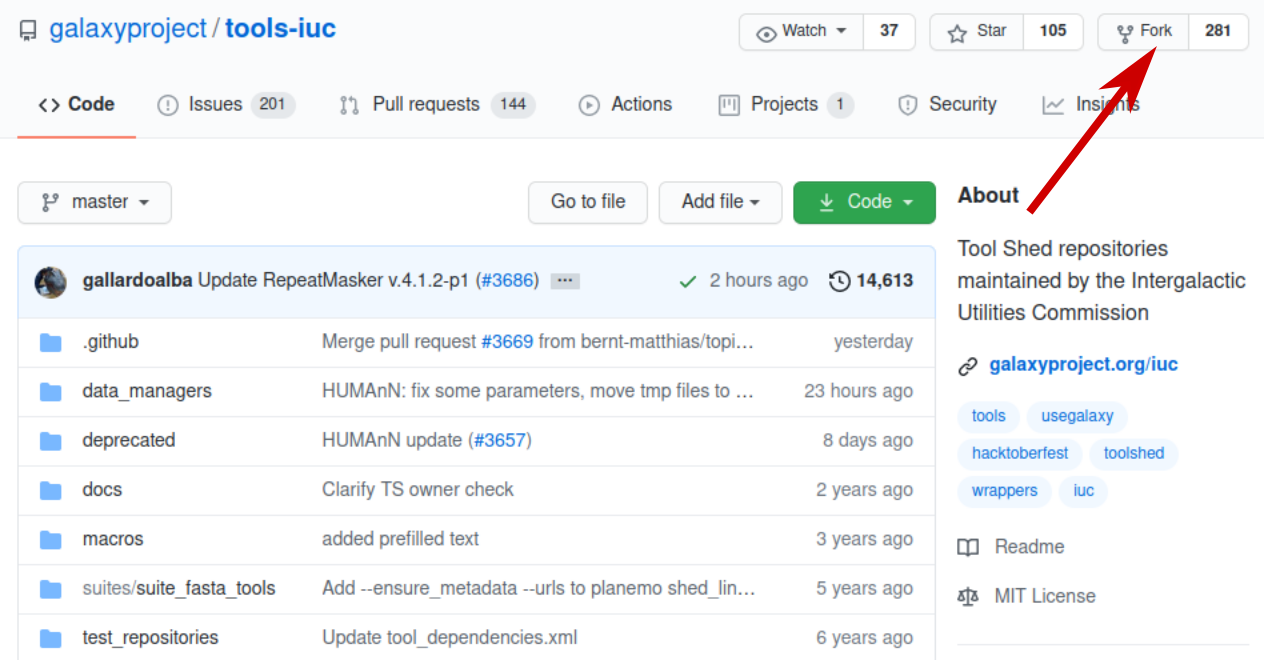1264x660 pixels.
Task: Open the data_managers folder
Action: pos(147,391)
